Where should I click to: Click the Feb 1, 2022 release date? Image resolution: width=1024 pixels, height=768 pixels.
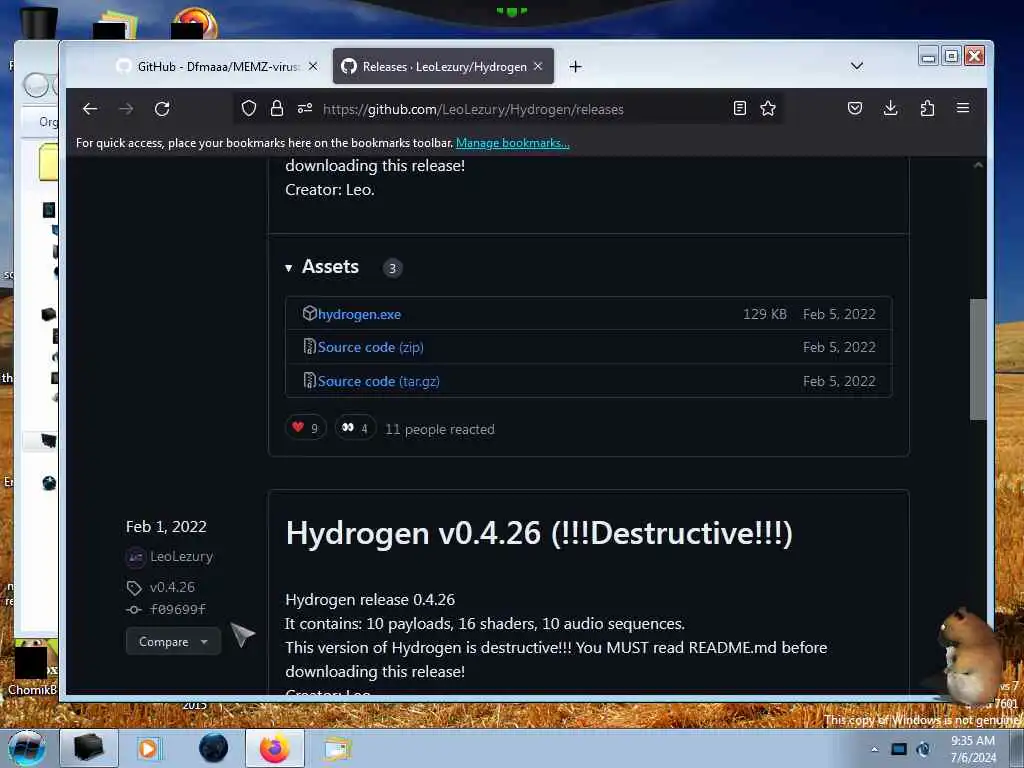click(x=166, y=526)
